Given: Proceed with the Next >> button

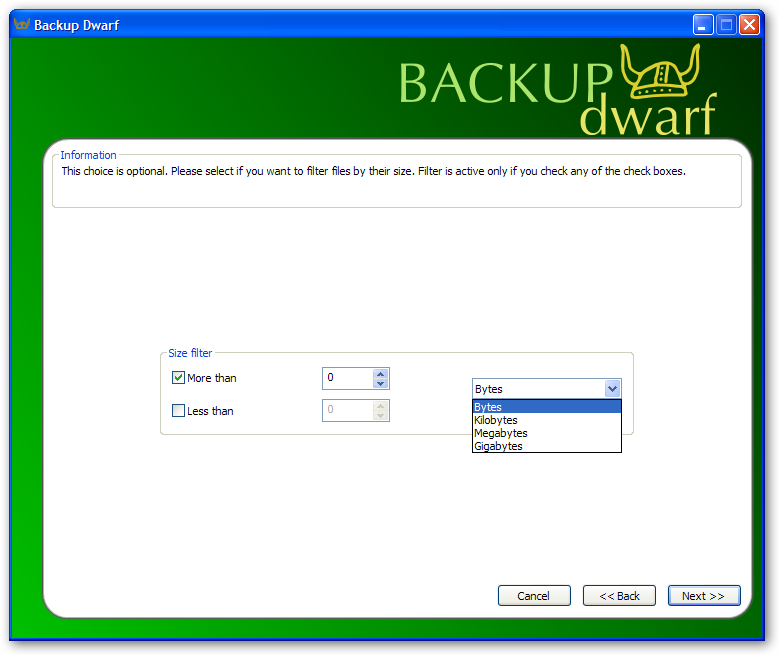Looking at the screenshot, I should (x=704, y=595).
